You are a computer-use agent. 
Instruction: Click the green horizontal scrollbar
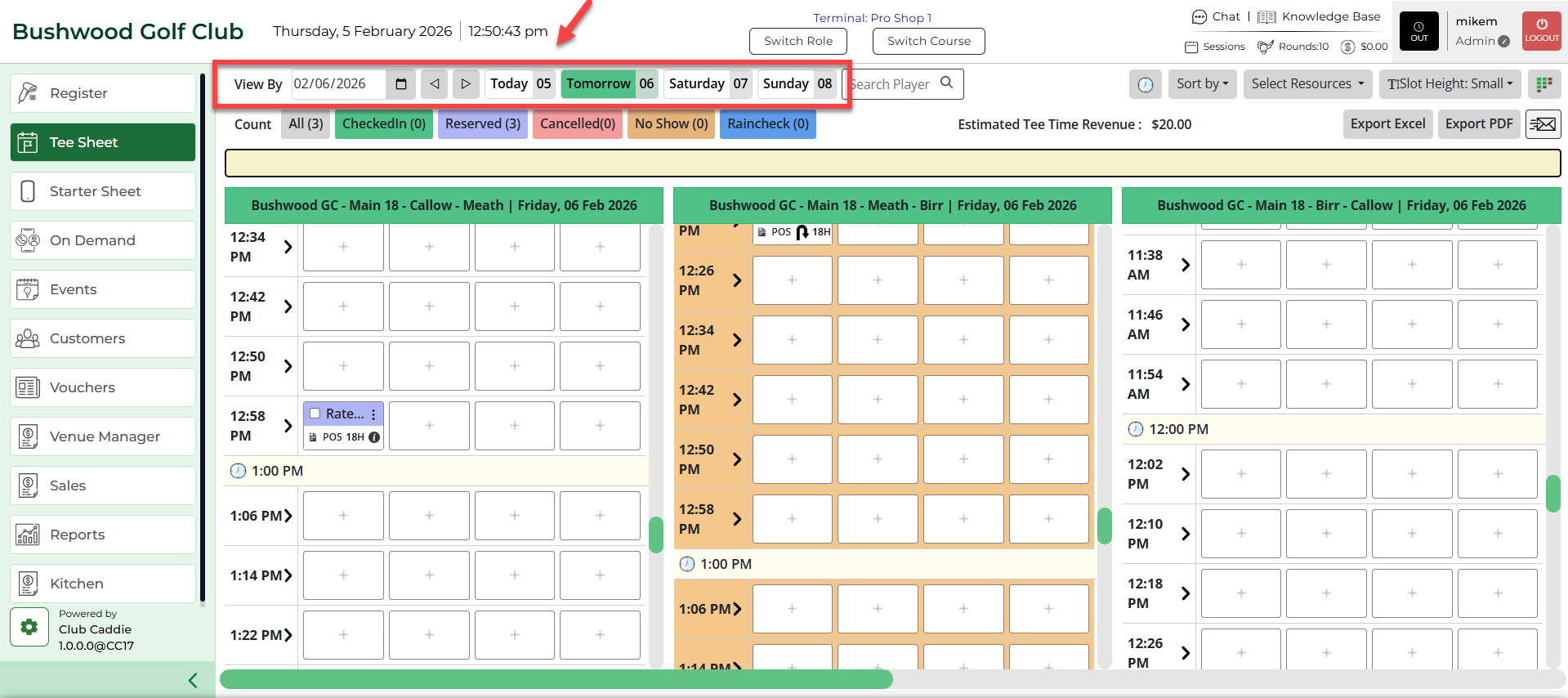(556, 679)
